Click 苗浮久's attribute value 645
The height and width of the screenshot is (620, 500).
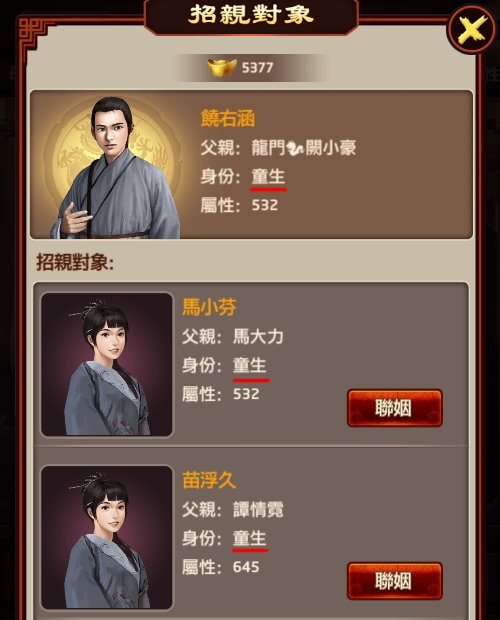pyautogui.click(x=246, y=567)
